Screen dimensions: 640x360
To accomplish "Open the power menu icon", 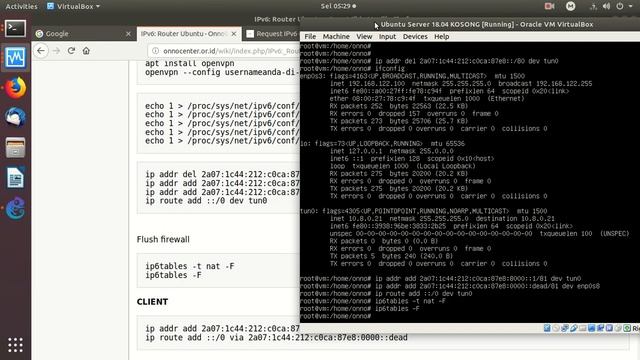I will (620, 6).
